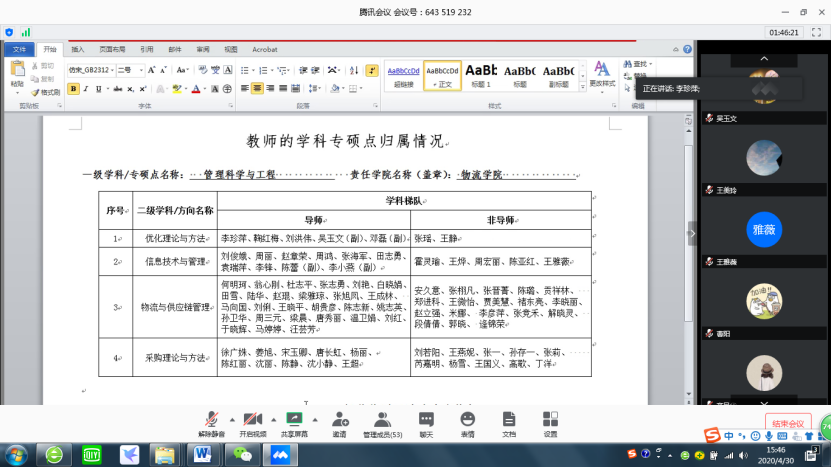This screenshot has width=831, height=467.
Task: Expand the arrow next to 解除静音
Action: click(x=232, y=419)
